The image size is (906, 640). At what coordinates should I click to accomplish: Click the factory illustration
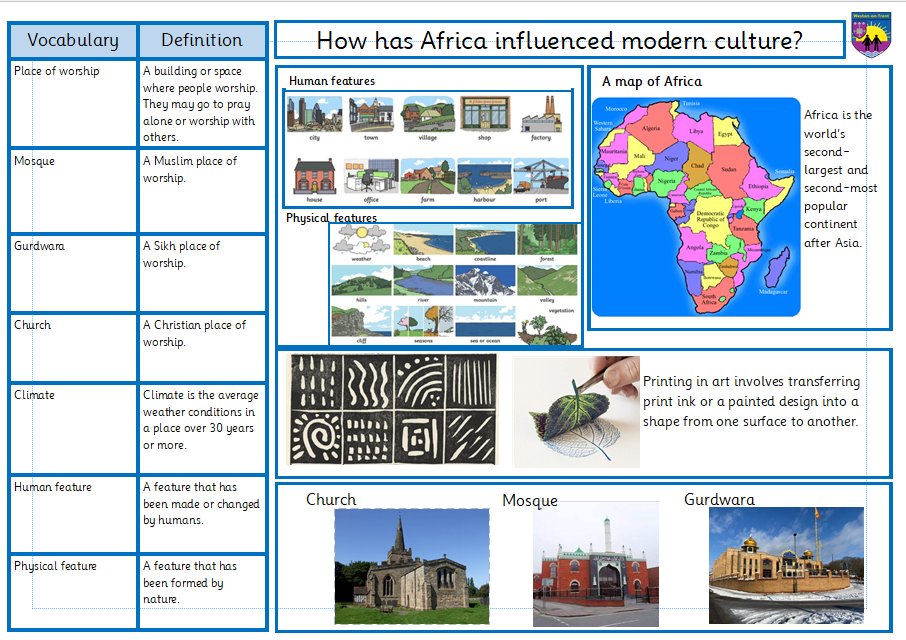tap(541, 115)
